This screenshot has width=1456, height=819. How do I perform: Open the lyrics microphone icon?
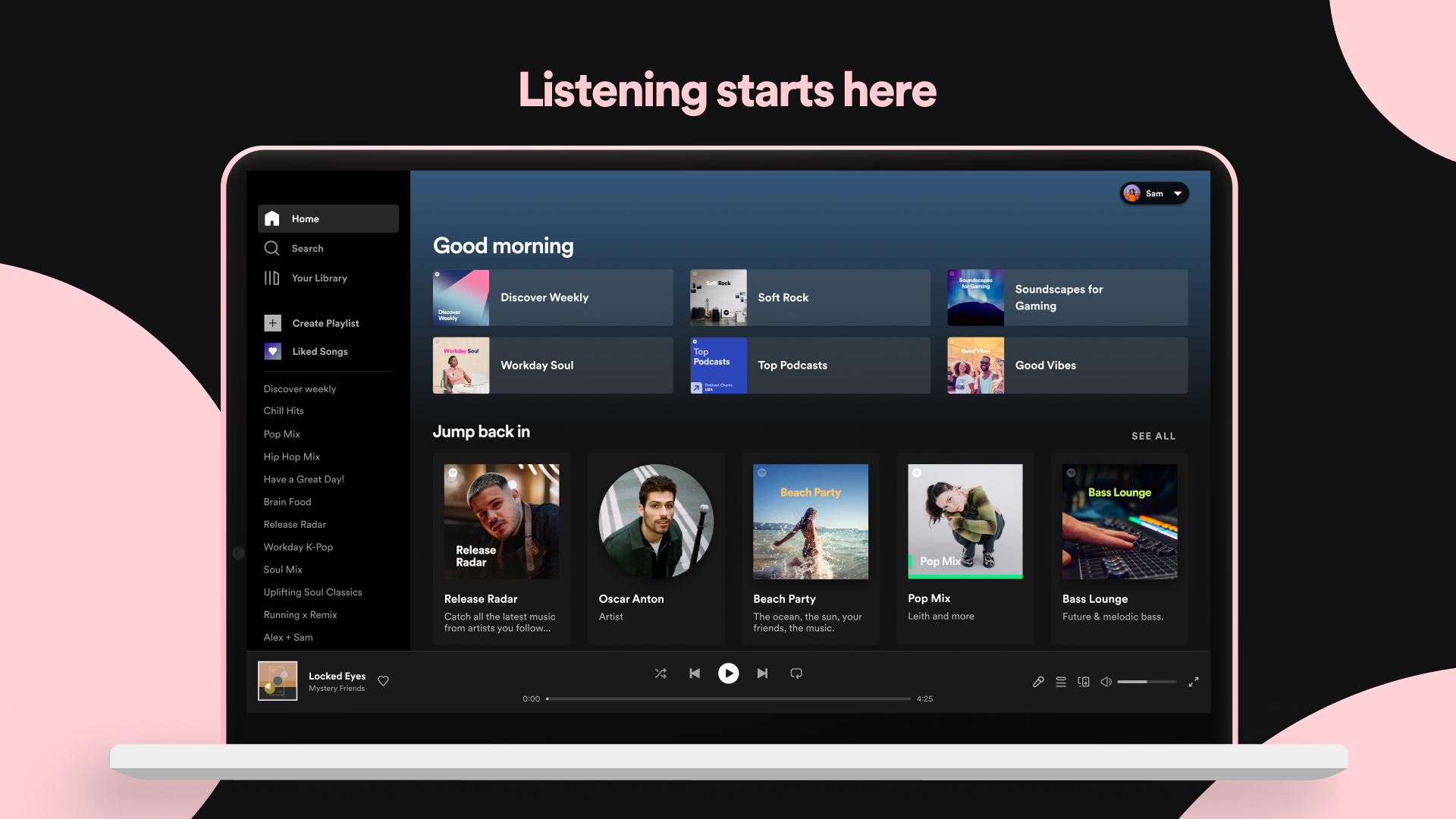[1038, 681]
